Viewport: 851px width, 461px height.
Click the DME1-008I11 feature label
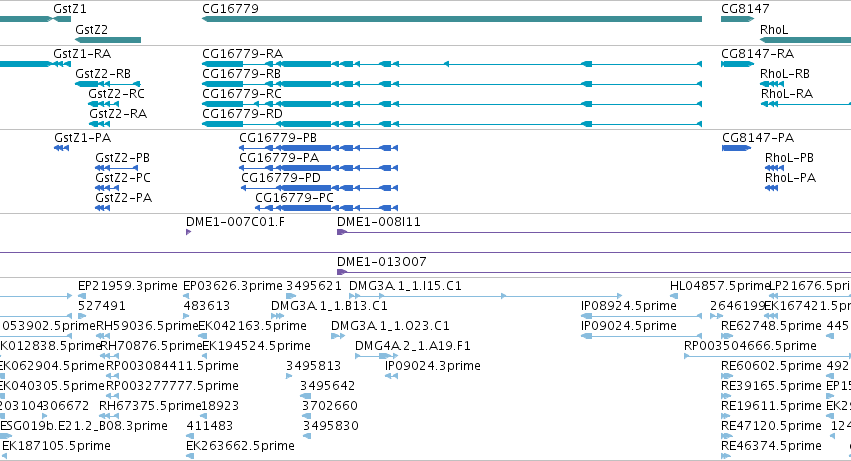[x=379, y=222]
